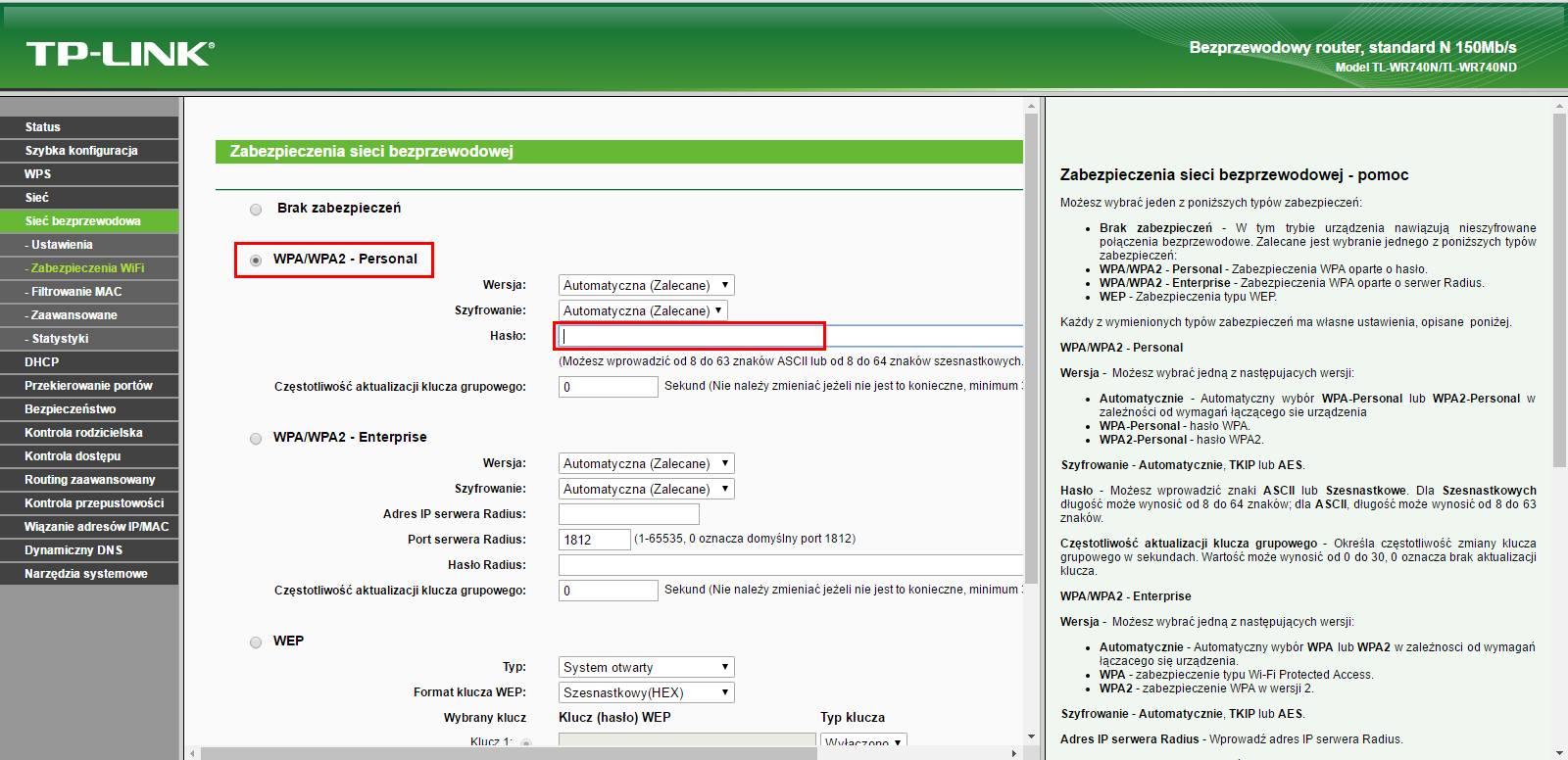The image size is (1568, 760).
Task: Open the Wersja dropdown under WPA/WPA2 Enterprise
Action: (647, 463)
